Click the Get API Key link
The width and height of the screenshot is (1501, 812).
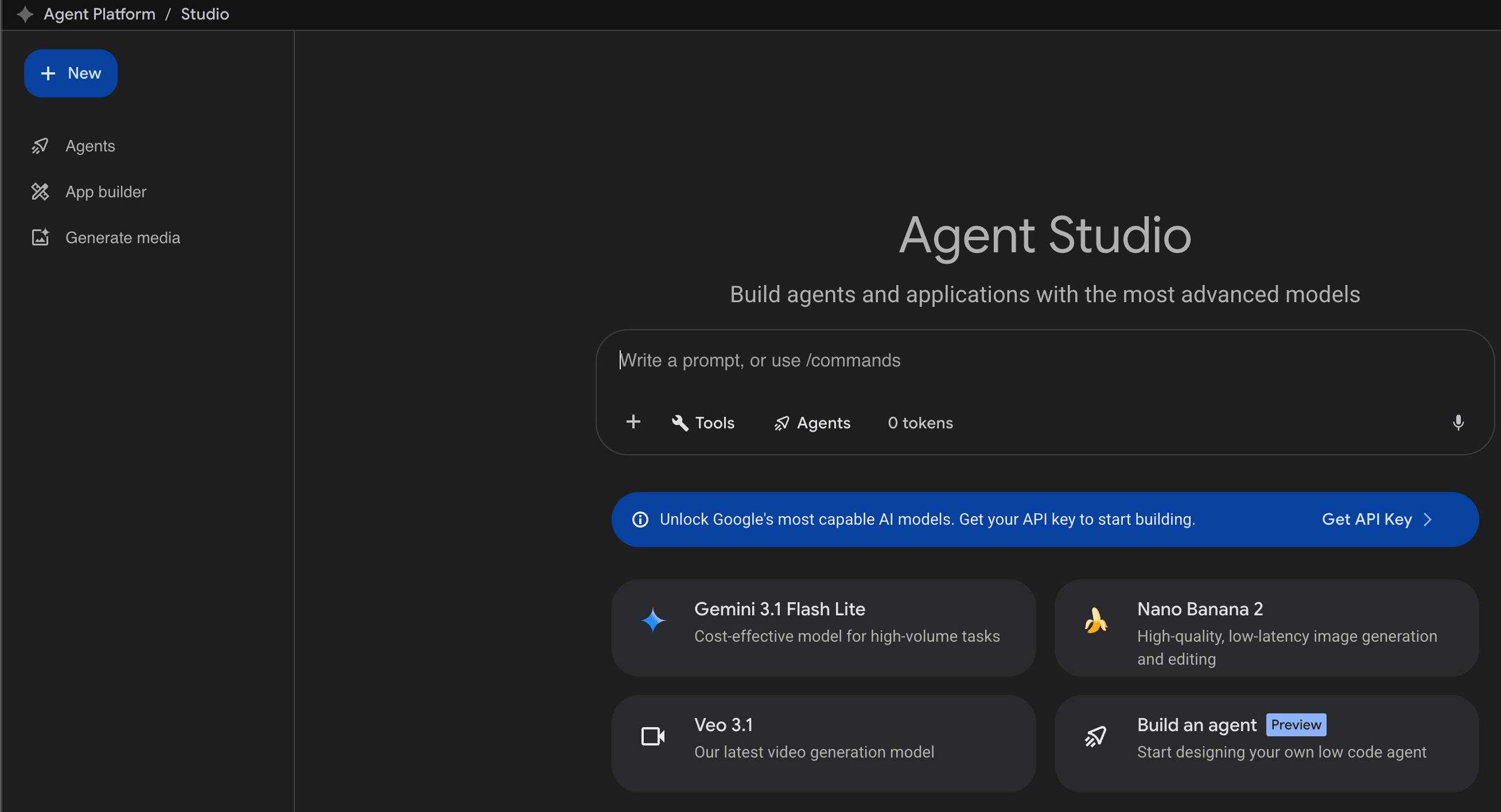[1367, 520]
